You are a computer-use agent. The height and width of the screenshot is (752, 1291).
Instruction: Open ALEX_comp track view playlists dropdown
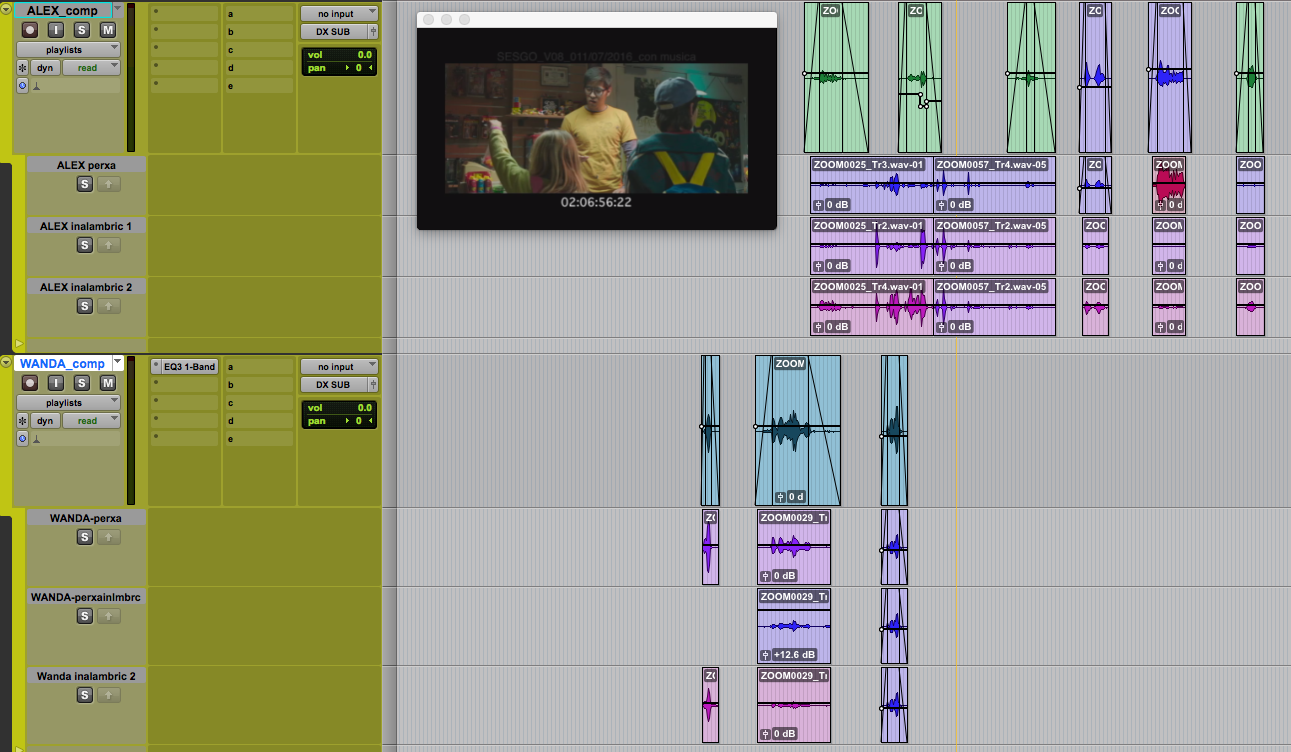pos(69,49)
